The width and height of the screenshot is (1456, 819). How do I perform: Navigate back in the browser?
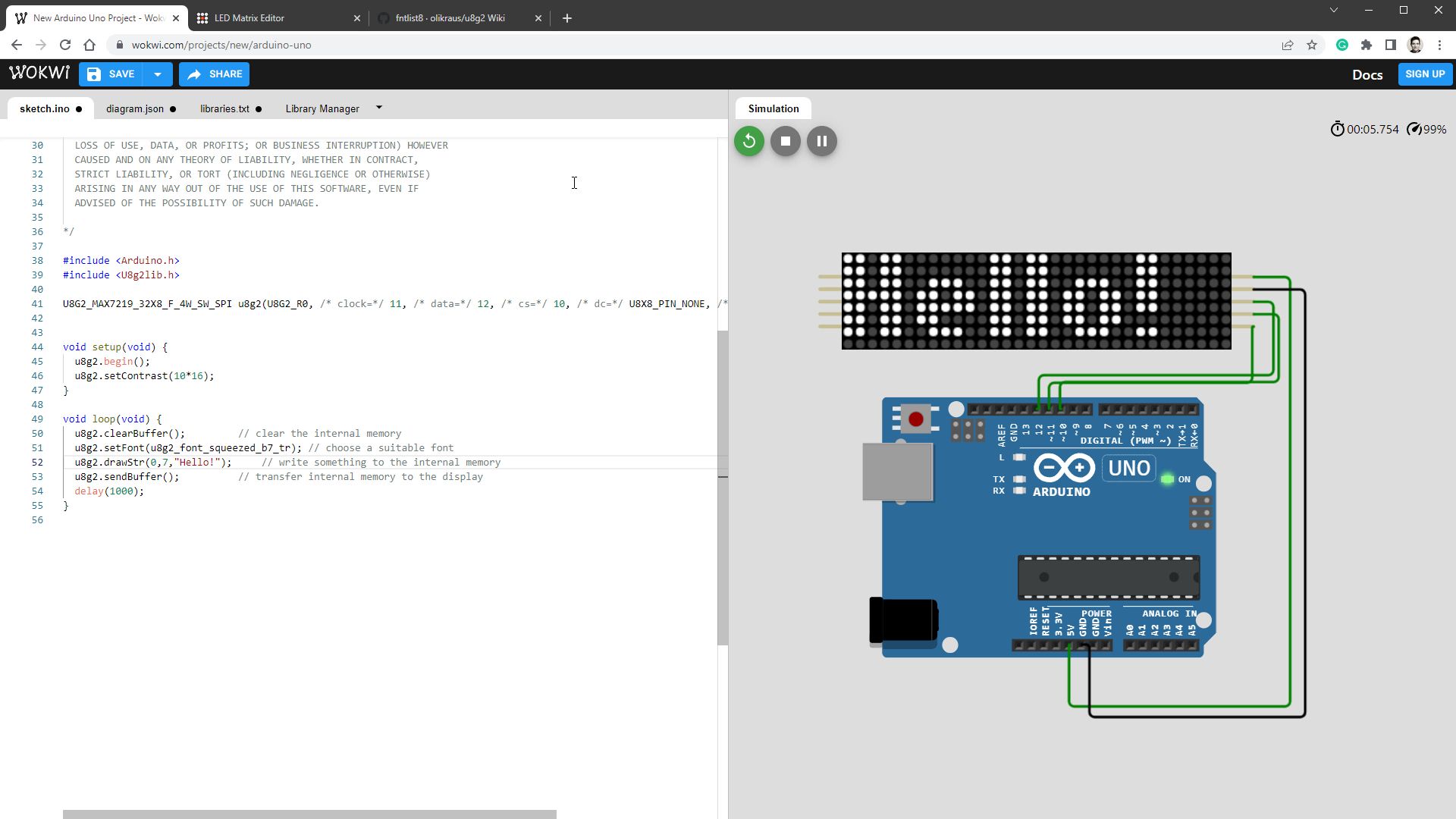[17, 45]
